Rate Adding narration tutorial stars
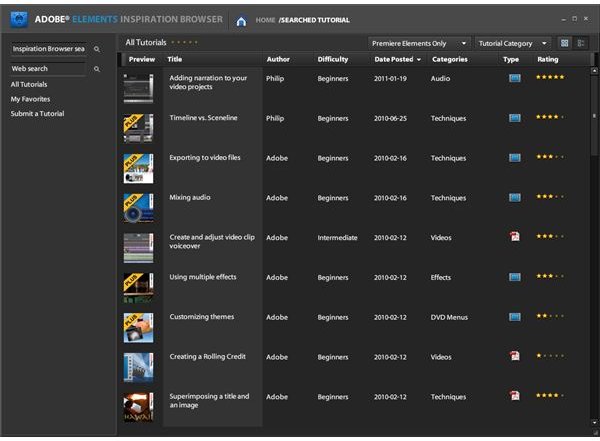 click(550, 77)
